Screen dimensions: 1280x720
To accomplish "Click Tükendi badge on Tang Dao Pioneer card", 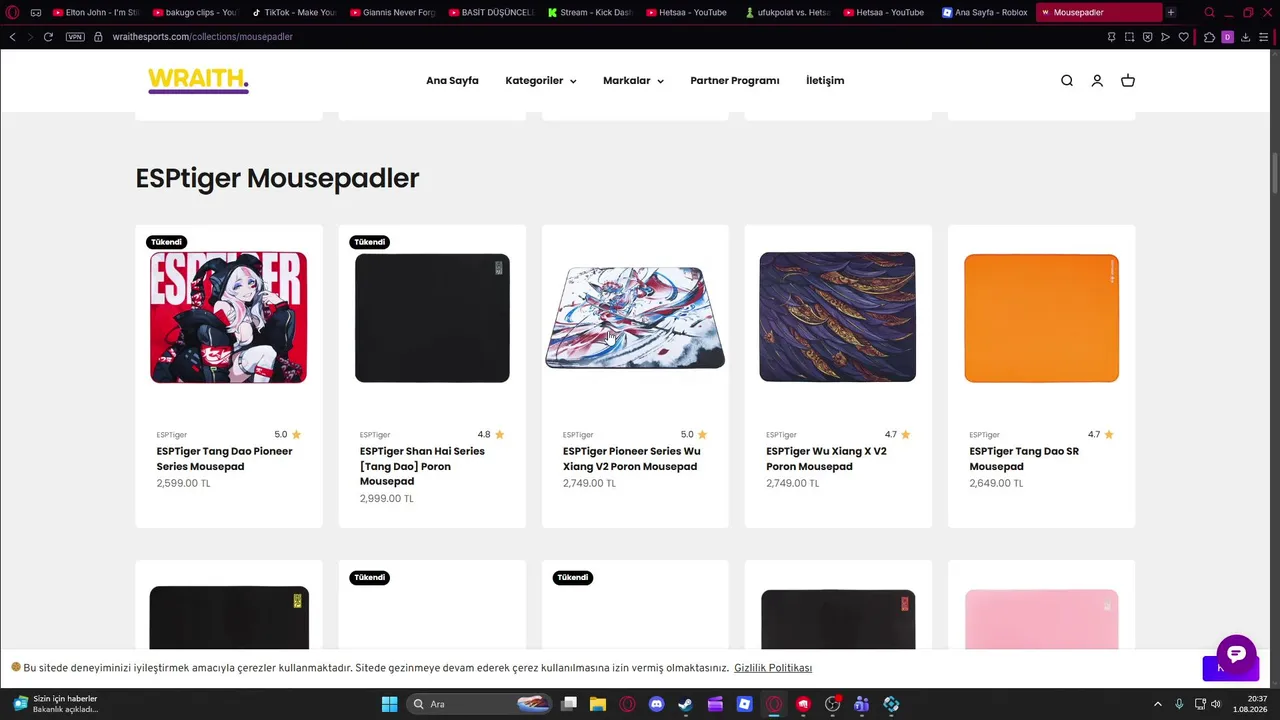I will click(167, 242).
